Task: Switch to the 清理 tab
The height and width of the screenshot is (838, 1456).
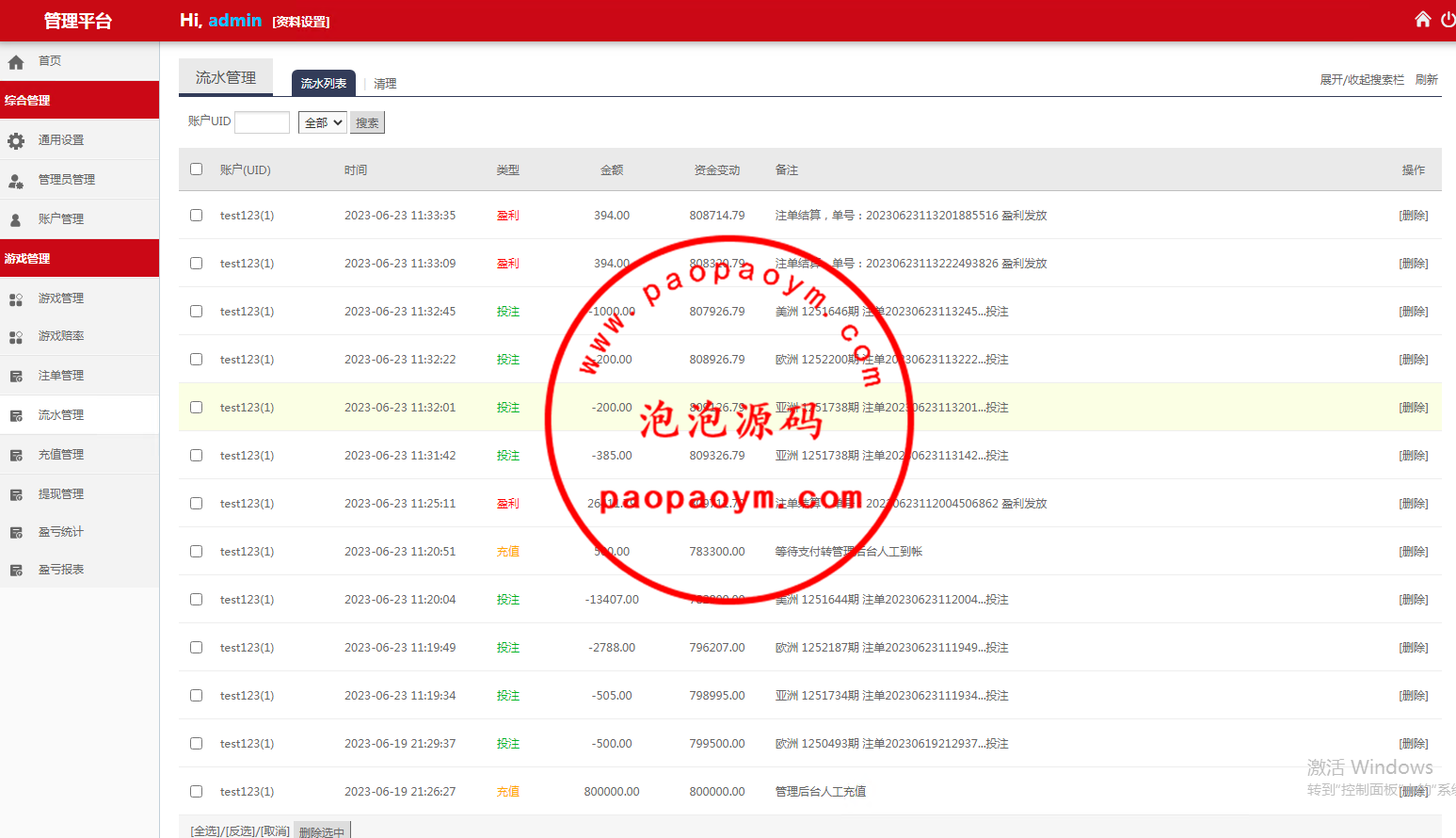Action: click(385, 84)
